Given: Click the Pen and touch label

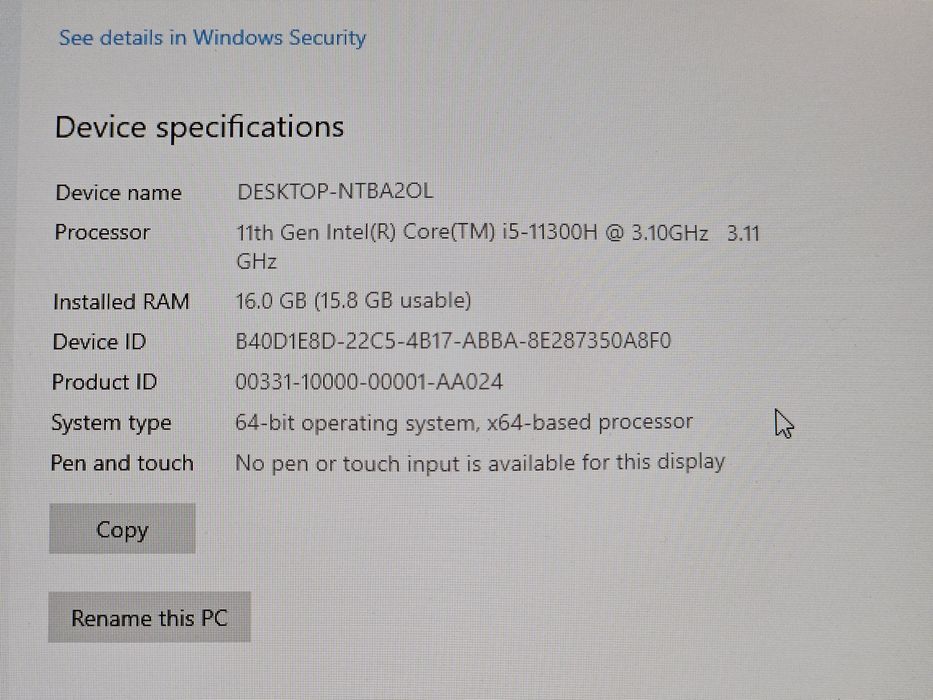Looking at the screenshot, I should click(x=121, y=463).
